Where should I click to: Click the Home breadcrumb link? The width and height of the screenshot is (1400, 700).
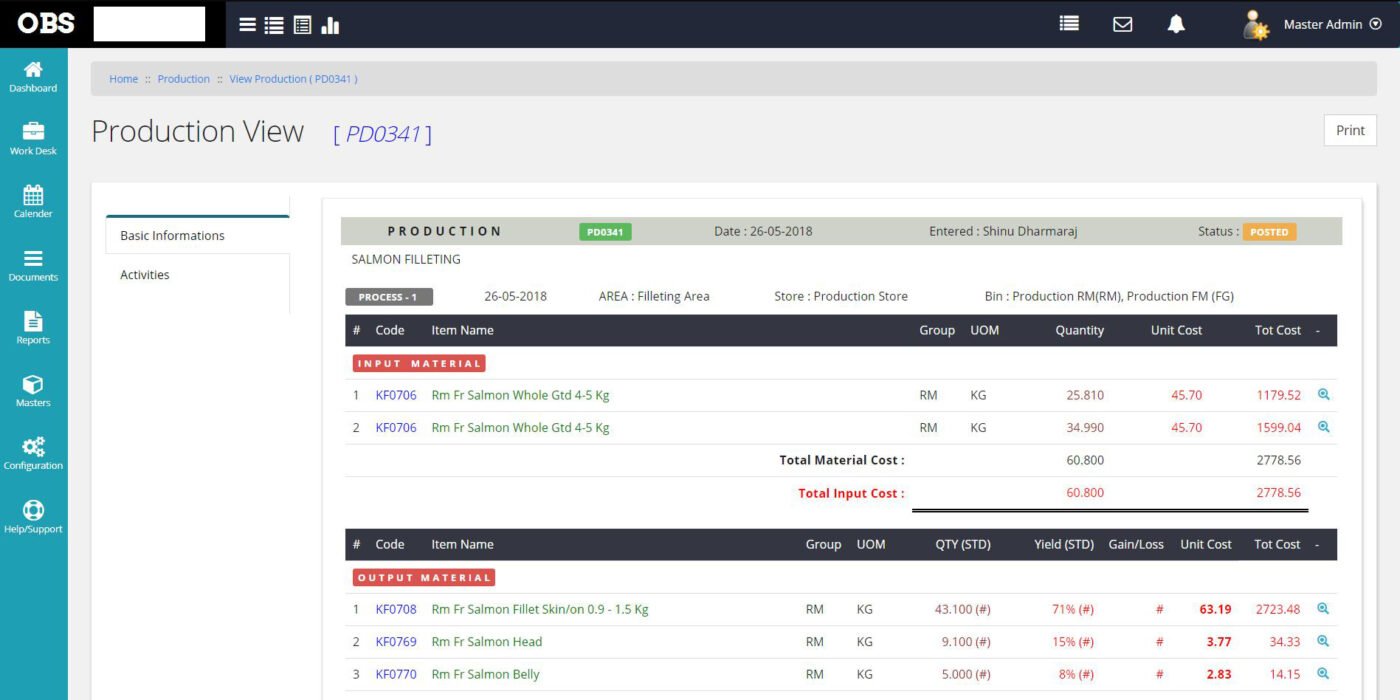coord(124,79)
